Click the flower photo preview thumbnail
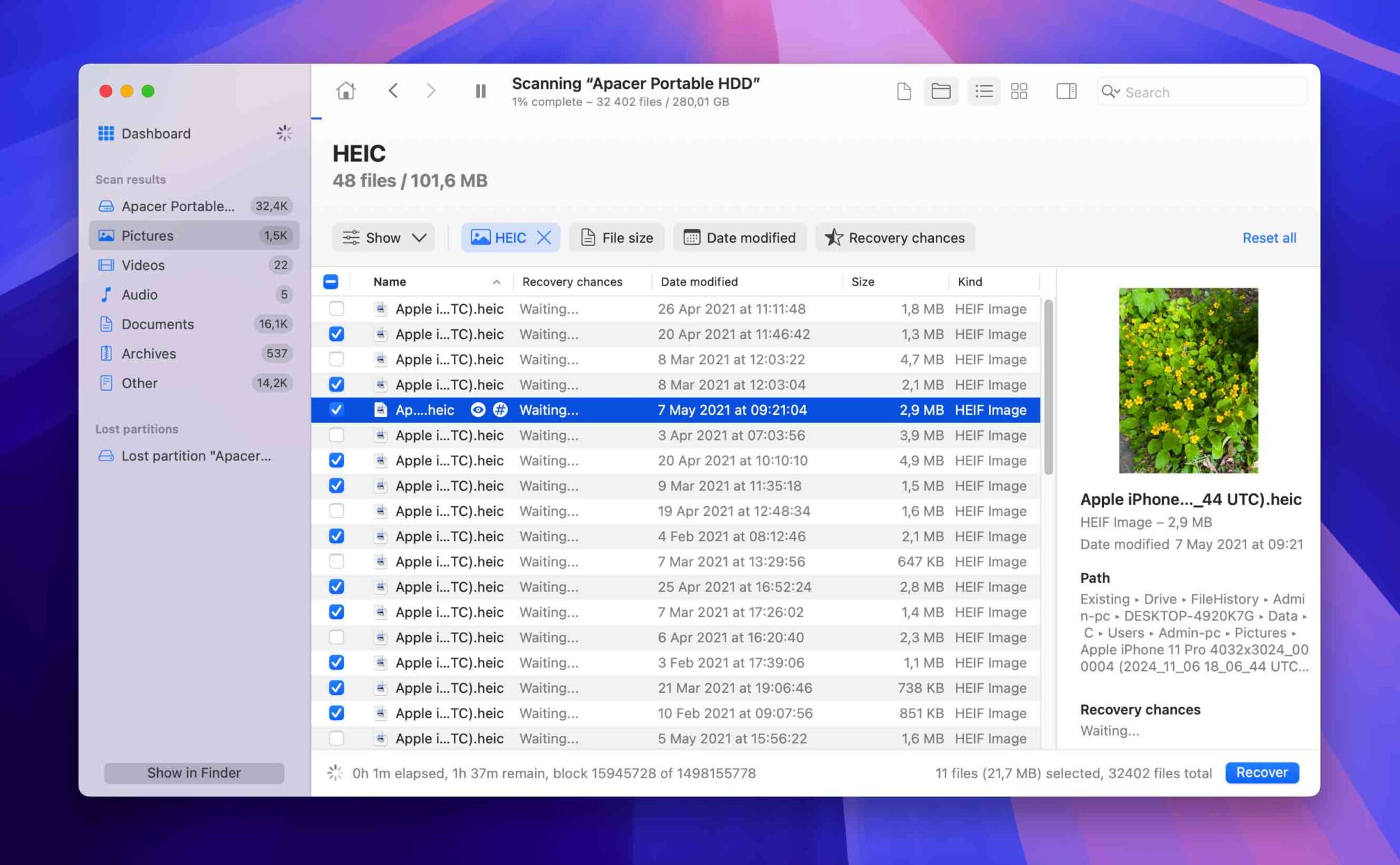 [x=1188, y=381]
